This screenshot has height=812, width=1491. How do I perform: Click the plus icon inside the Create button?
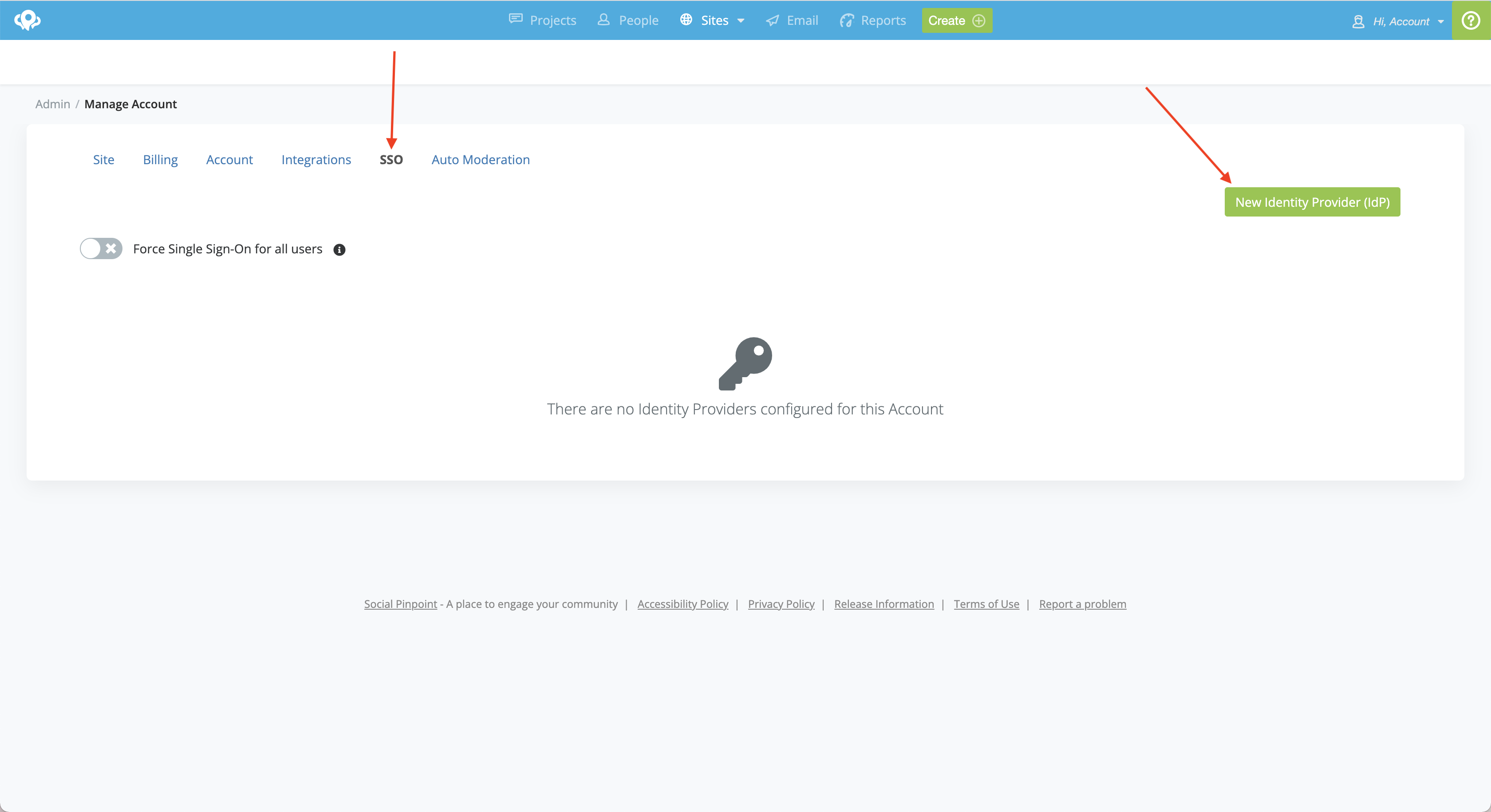tap(979, 21)
